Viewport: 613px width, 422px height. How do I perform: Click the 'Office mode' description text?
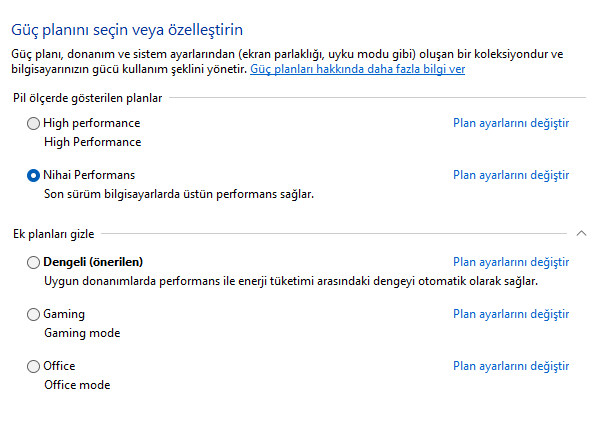(x=77, y=385)
